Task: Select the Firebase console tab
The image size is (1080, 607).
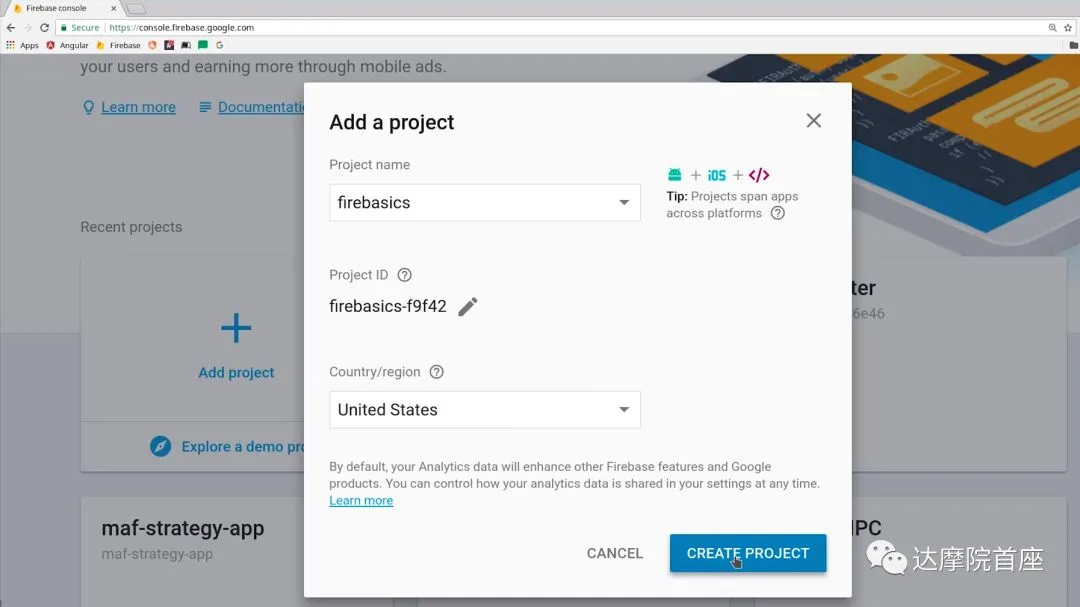Action: click(62, 8)
